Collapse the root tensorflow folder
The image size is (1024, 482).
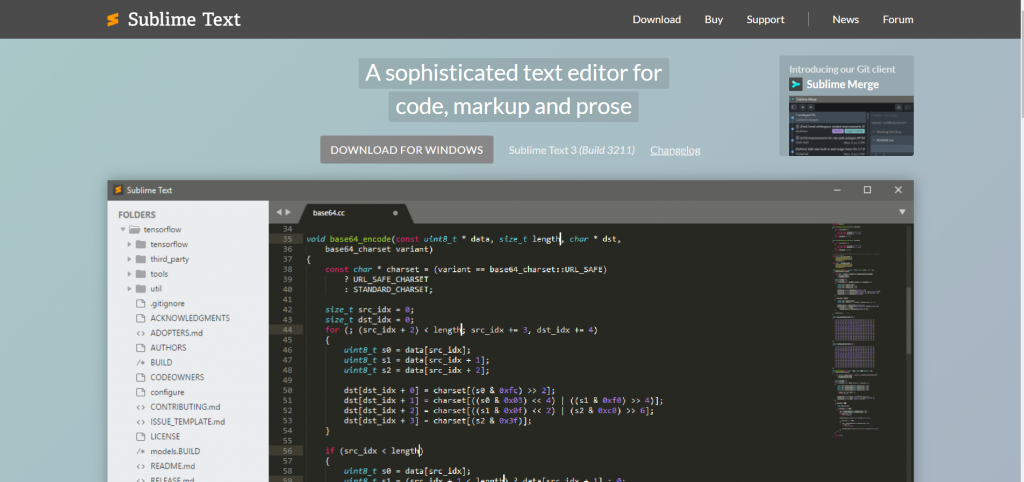(x=123, y=229)
